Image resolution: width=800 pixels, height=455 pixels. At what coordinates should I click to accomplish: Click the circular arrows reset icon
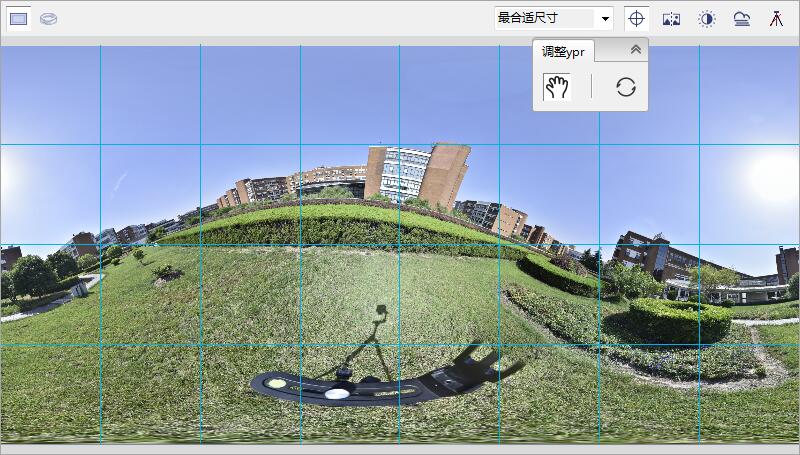pyautogui.click(x=626, y=87)
